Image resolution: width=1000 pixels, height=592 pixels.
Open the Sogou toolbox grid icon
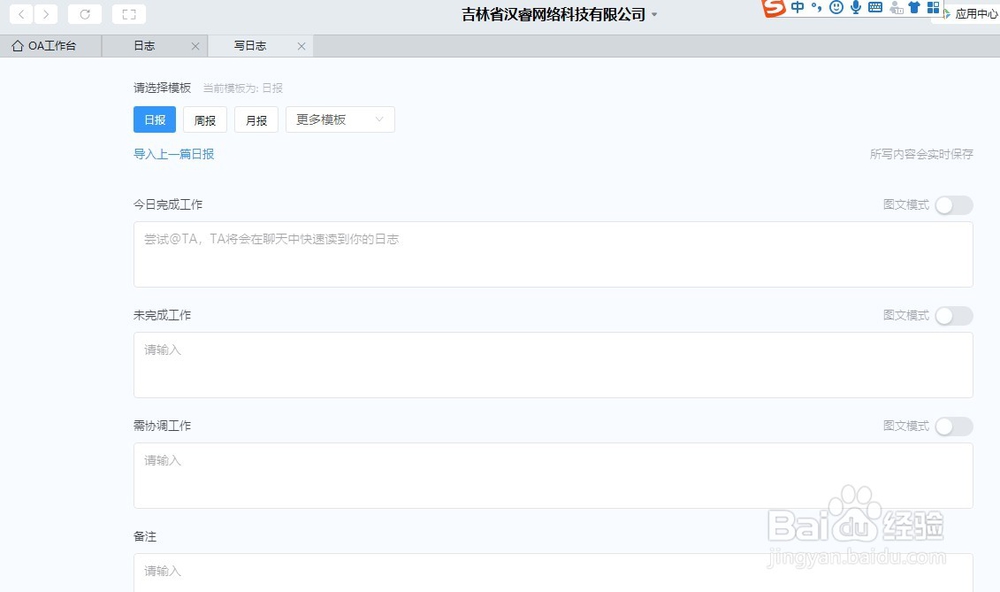(x=933, y=7)
